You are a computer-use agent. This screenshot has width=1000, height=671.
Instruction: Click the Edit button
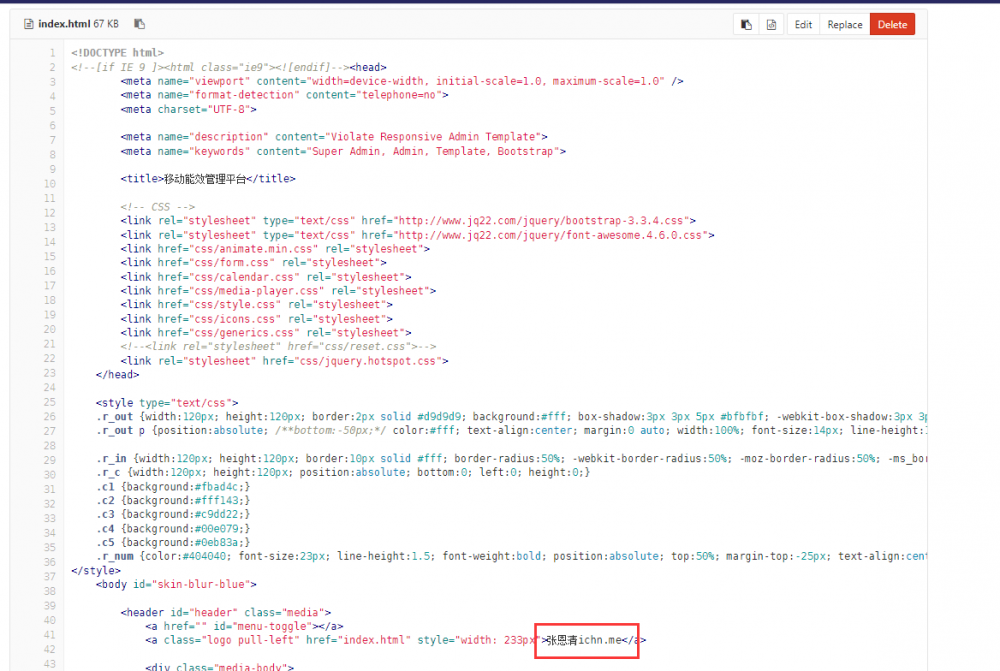pyautogui.click(x=803, y=25)
